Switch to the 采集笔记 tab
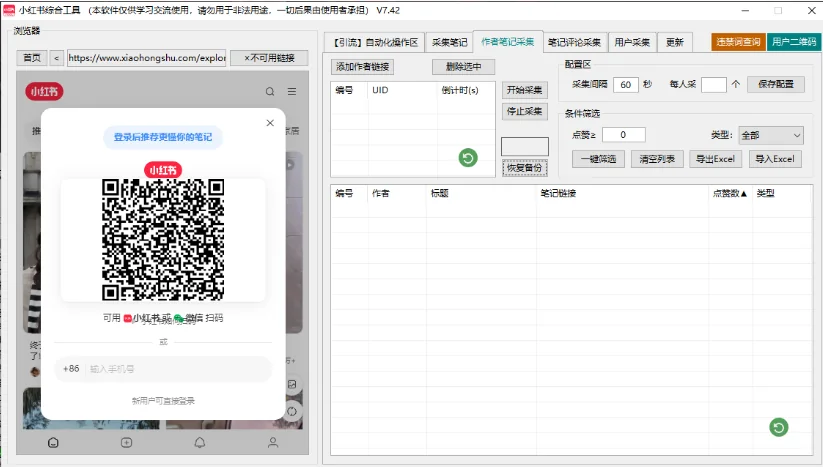Image resolution: width=823 pixels, height=467 pixels. [449, 43]
